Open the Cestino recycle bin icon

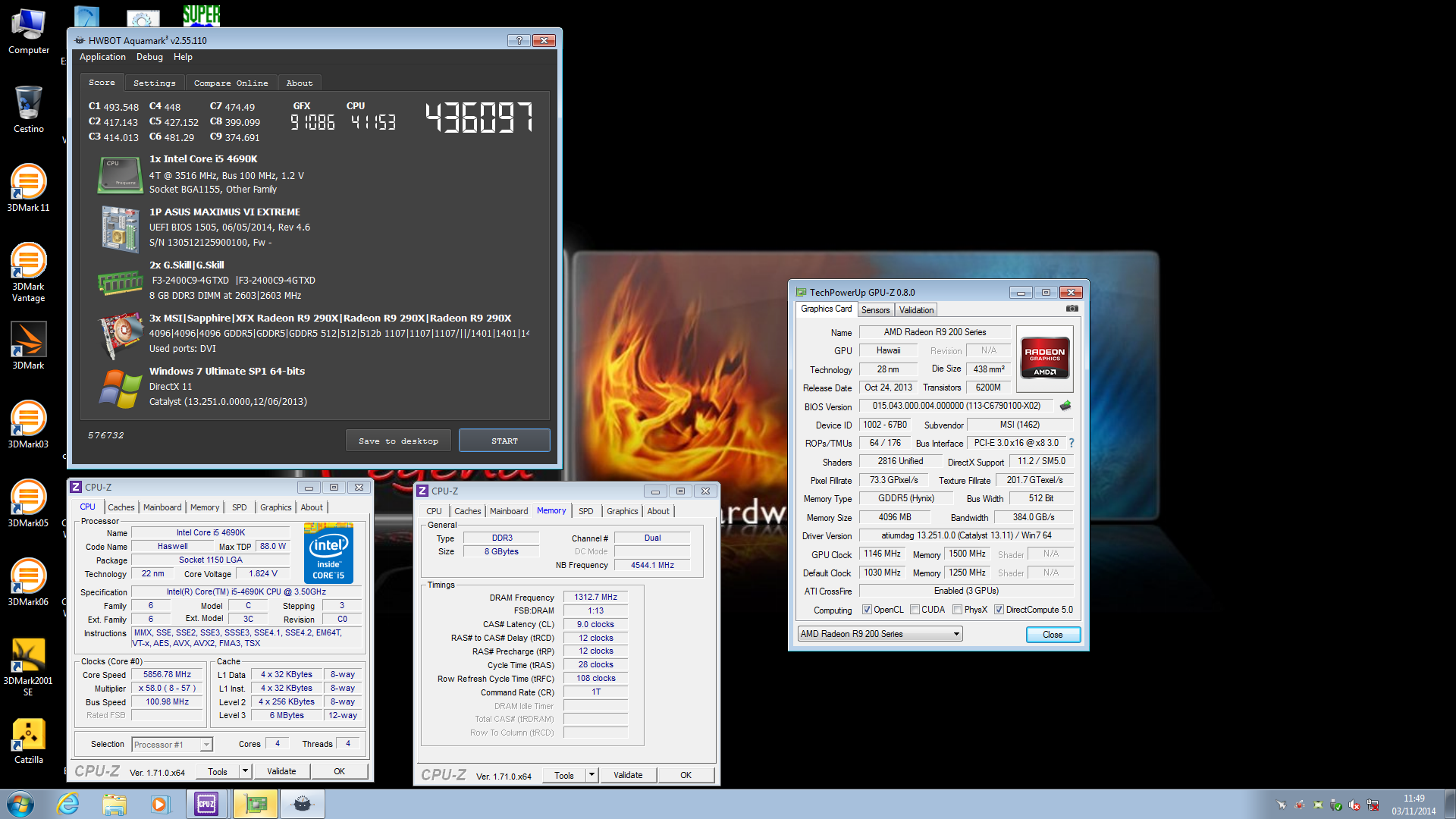pos(28,110)
